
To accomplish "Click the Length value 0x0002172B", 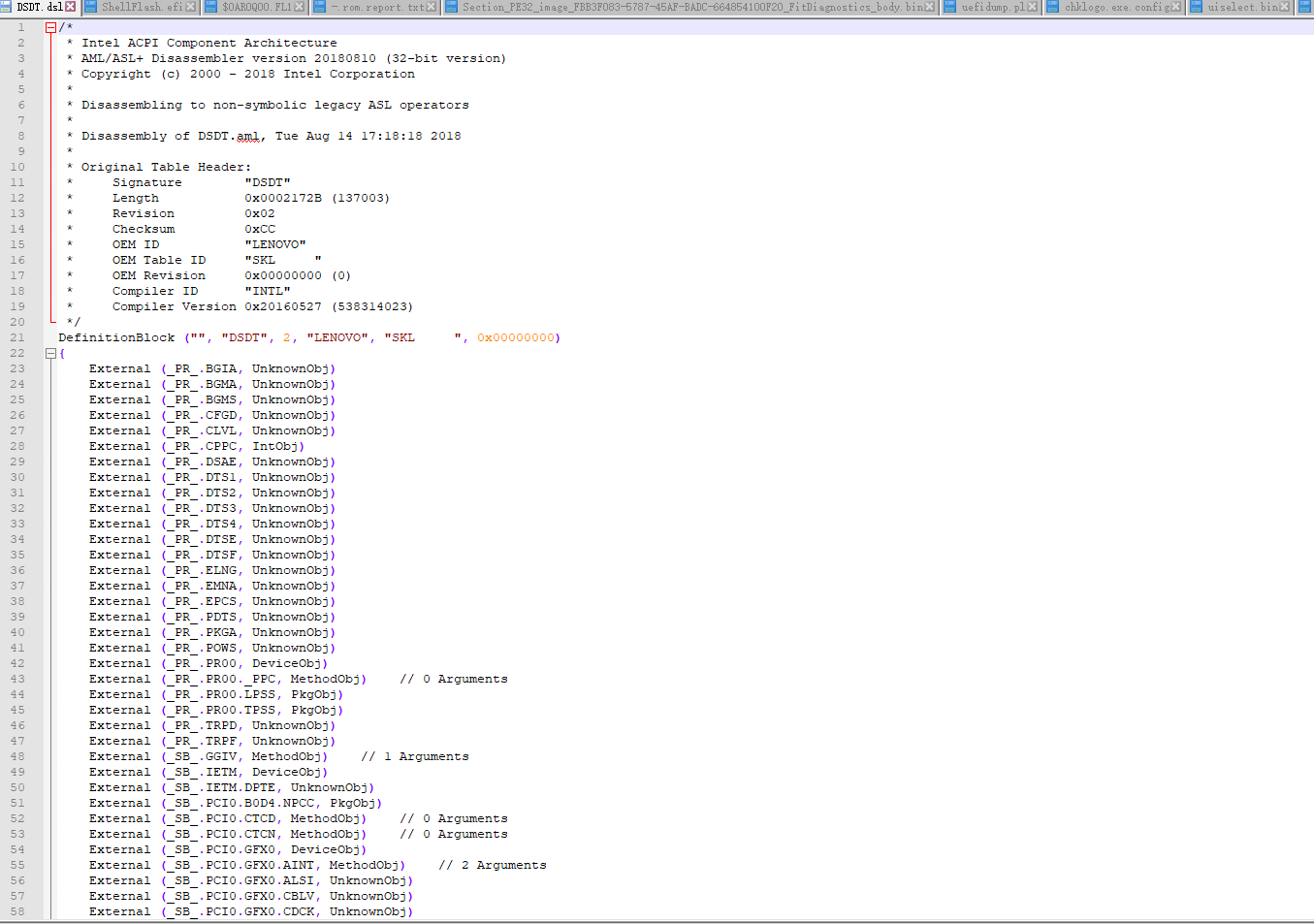I will pyautogui.click(x=283, y=198).
